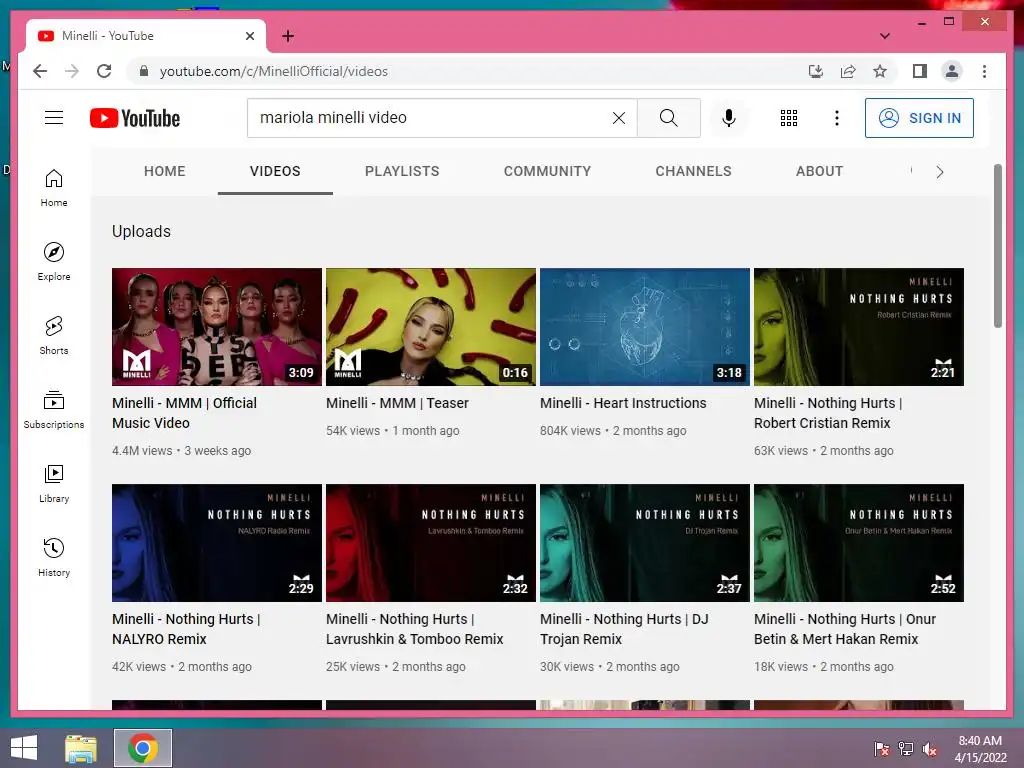Open the ABOUT tab

pyautogui.click(x=819, y=171)
